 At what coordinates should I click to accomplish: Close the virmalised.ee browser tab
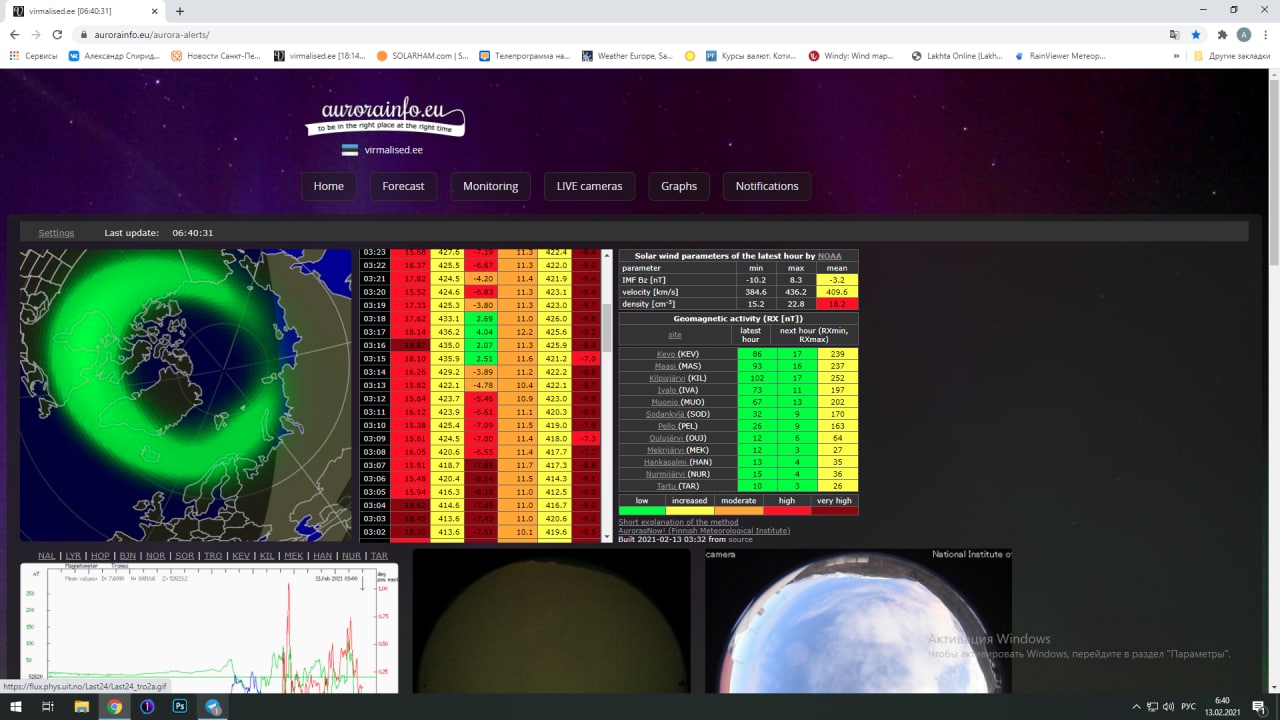(x=154, y=11)
